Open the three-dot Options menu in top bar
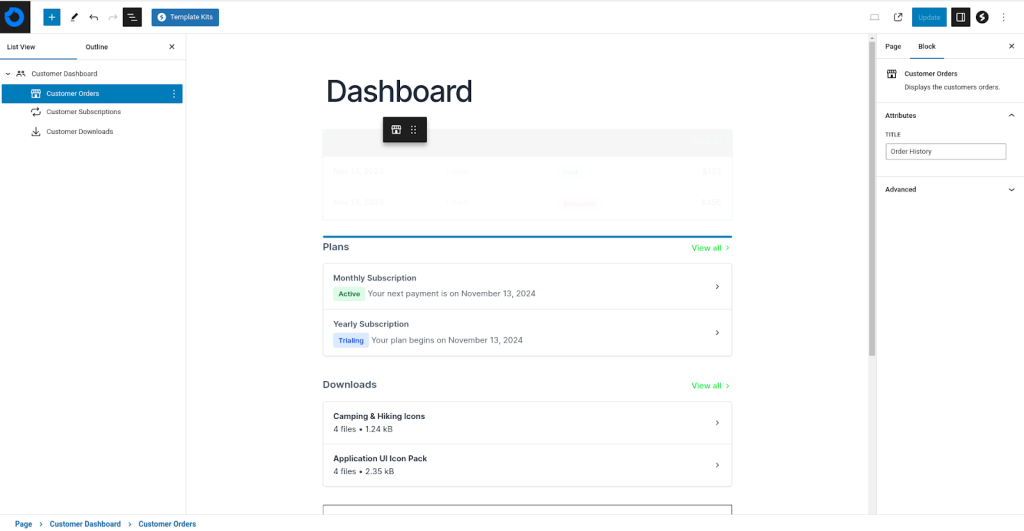Image resolution: width=1024 pixels, height=531 pixels. tap(1004, 17)
